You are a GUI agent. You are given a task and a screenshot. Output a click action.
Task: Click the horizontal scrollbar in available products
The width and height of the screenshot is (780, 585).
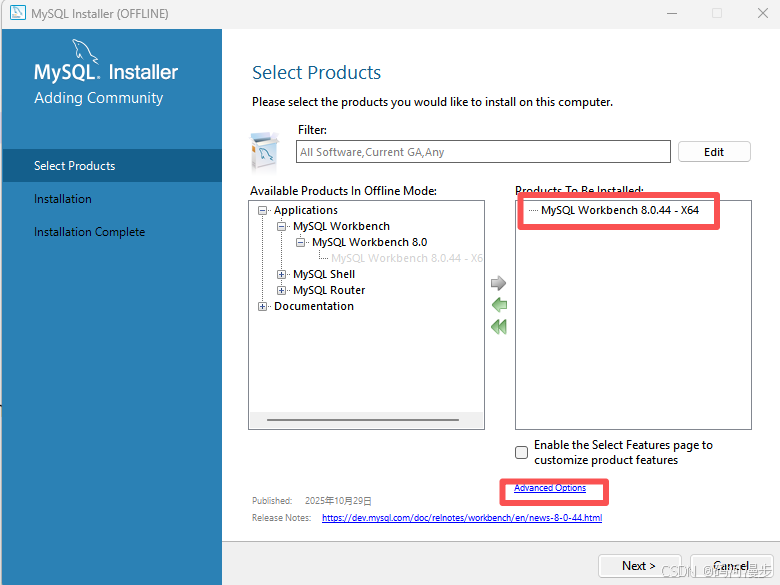363,420
